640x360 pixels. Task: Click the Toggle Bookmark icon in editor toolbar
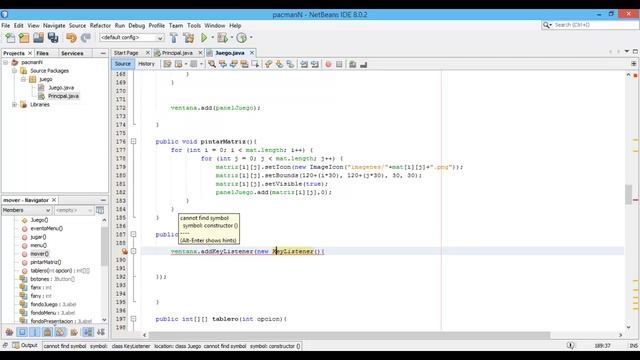(290, 64)
